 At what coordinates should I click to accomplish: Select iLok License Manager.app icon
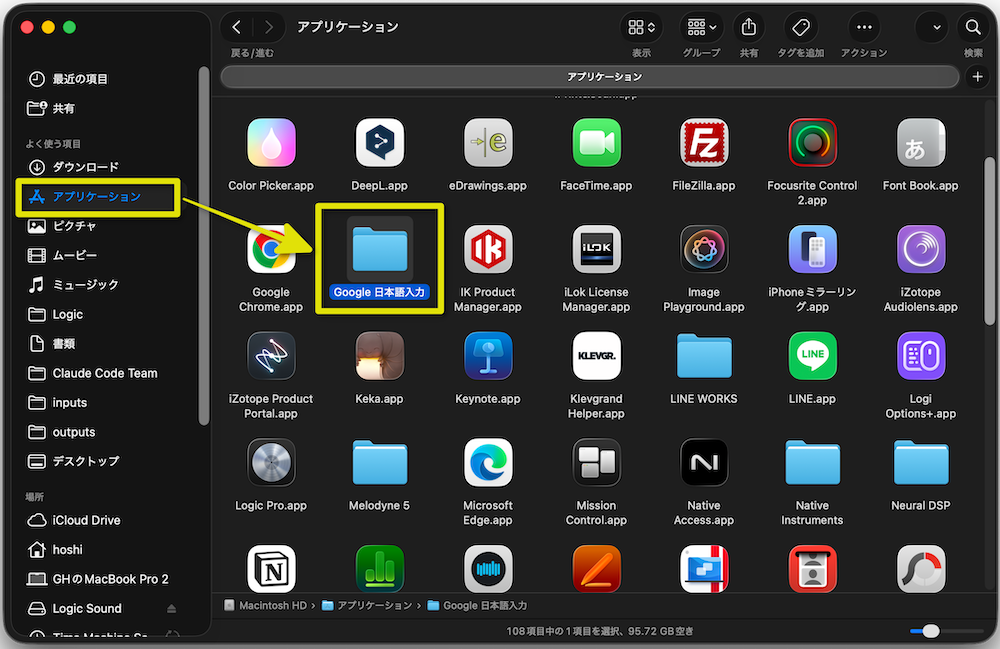tap(596, 249)
